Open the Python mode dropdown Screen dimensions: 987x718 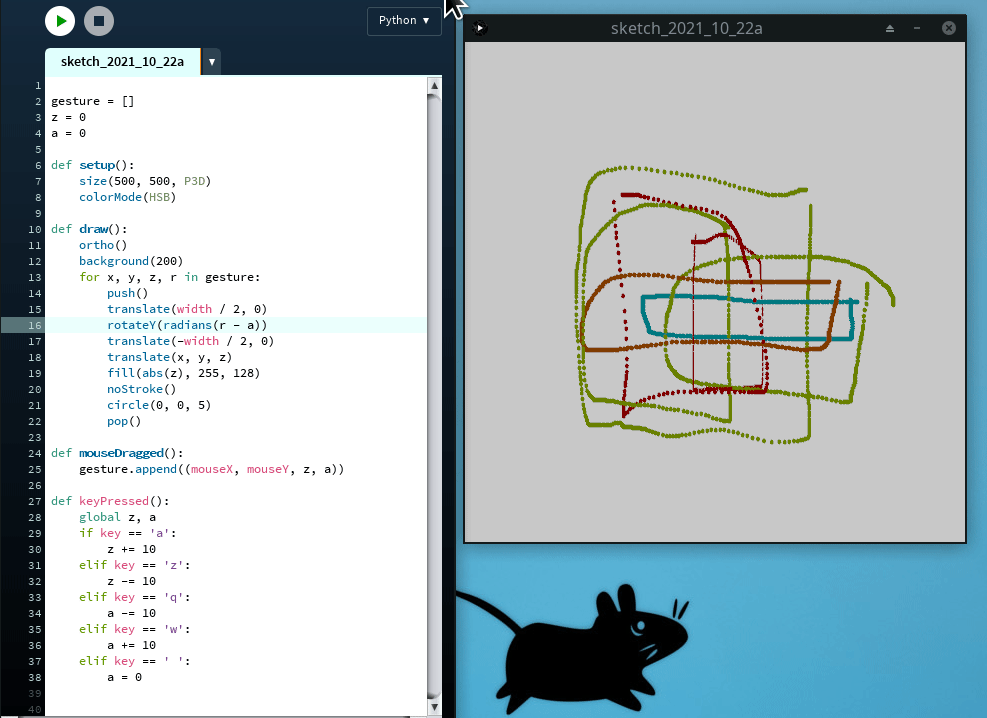coord(404,21)
